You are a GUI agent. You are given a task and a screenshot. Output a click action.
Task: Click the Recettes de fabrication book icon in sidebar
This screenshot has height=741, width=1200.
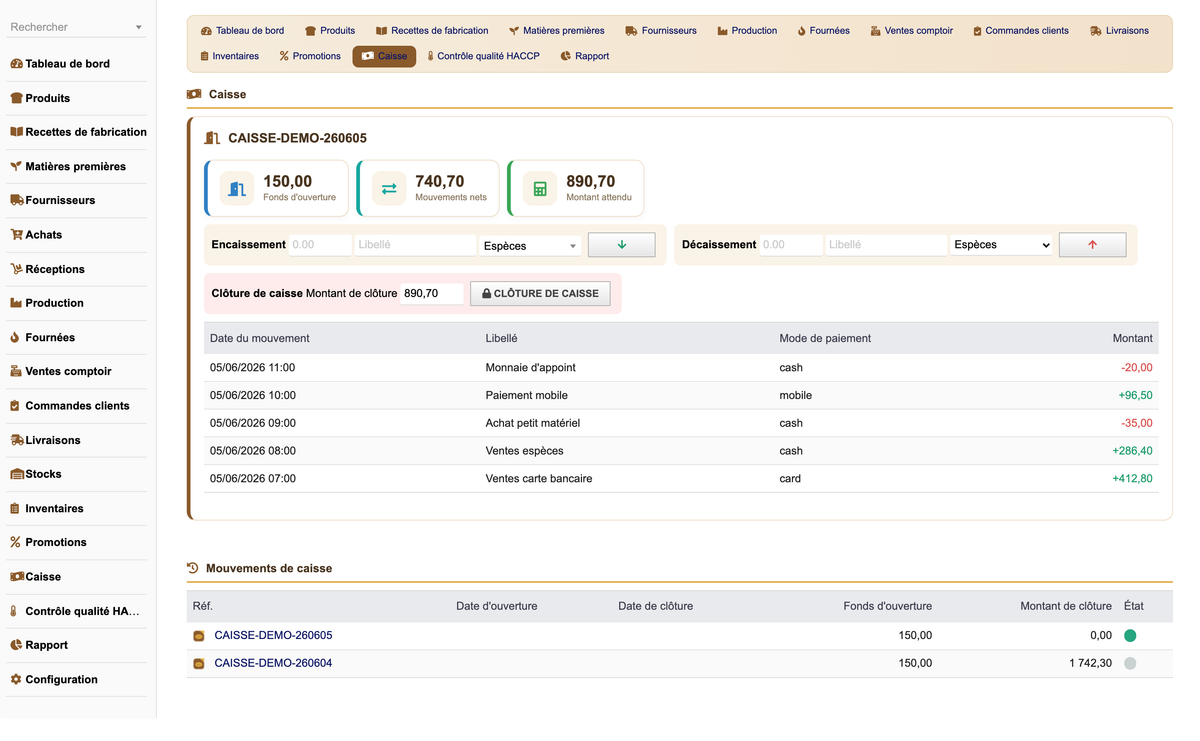coord(16,132)
